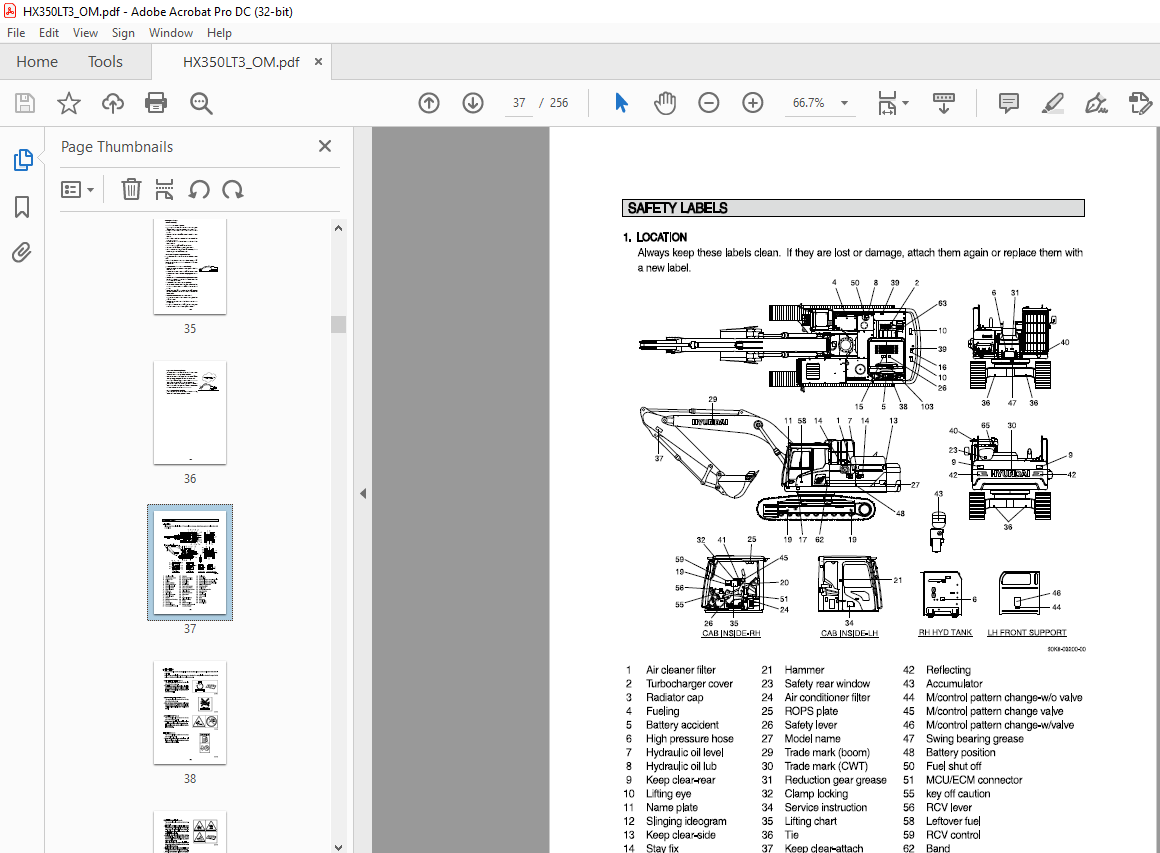The image size is (1160, 853).
Task: Open the Window menu
Action: pos(171,33)
